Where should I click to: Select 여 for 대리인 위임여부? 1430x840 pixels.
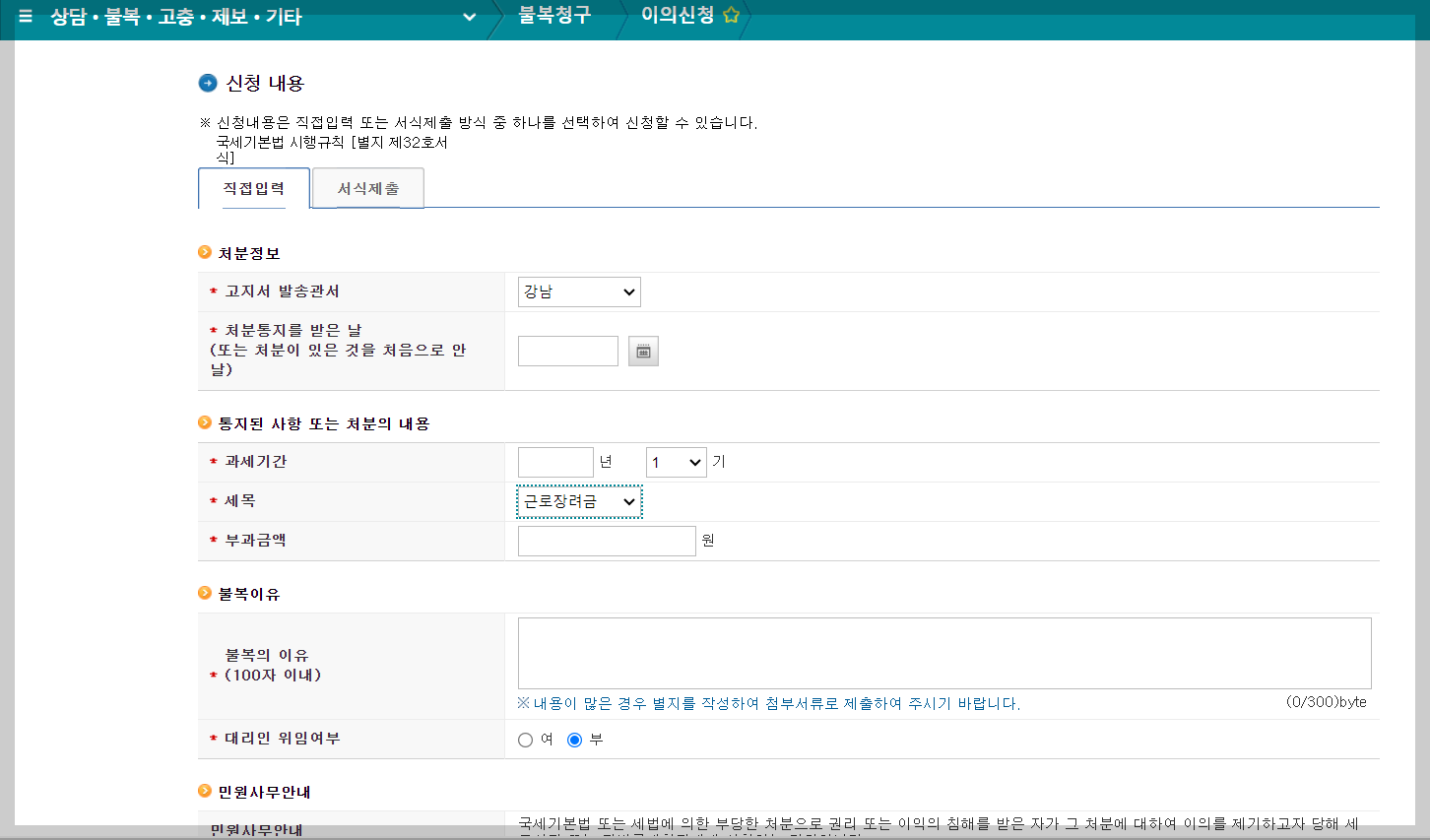pyautogui.click(x=525, y=739)
